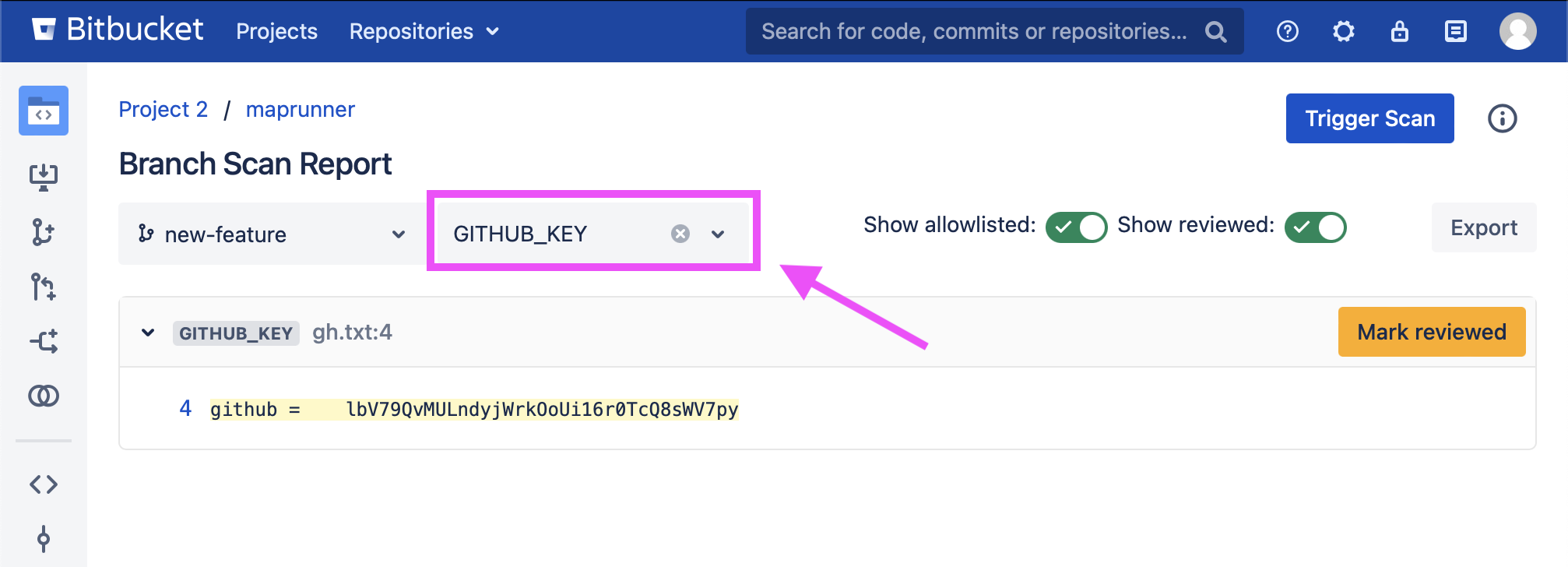Toggle the Show reviewed switch
1568x567 pixels.
point(1315,227)
